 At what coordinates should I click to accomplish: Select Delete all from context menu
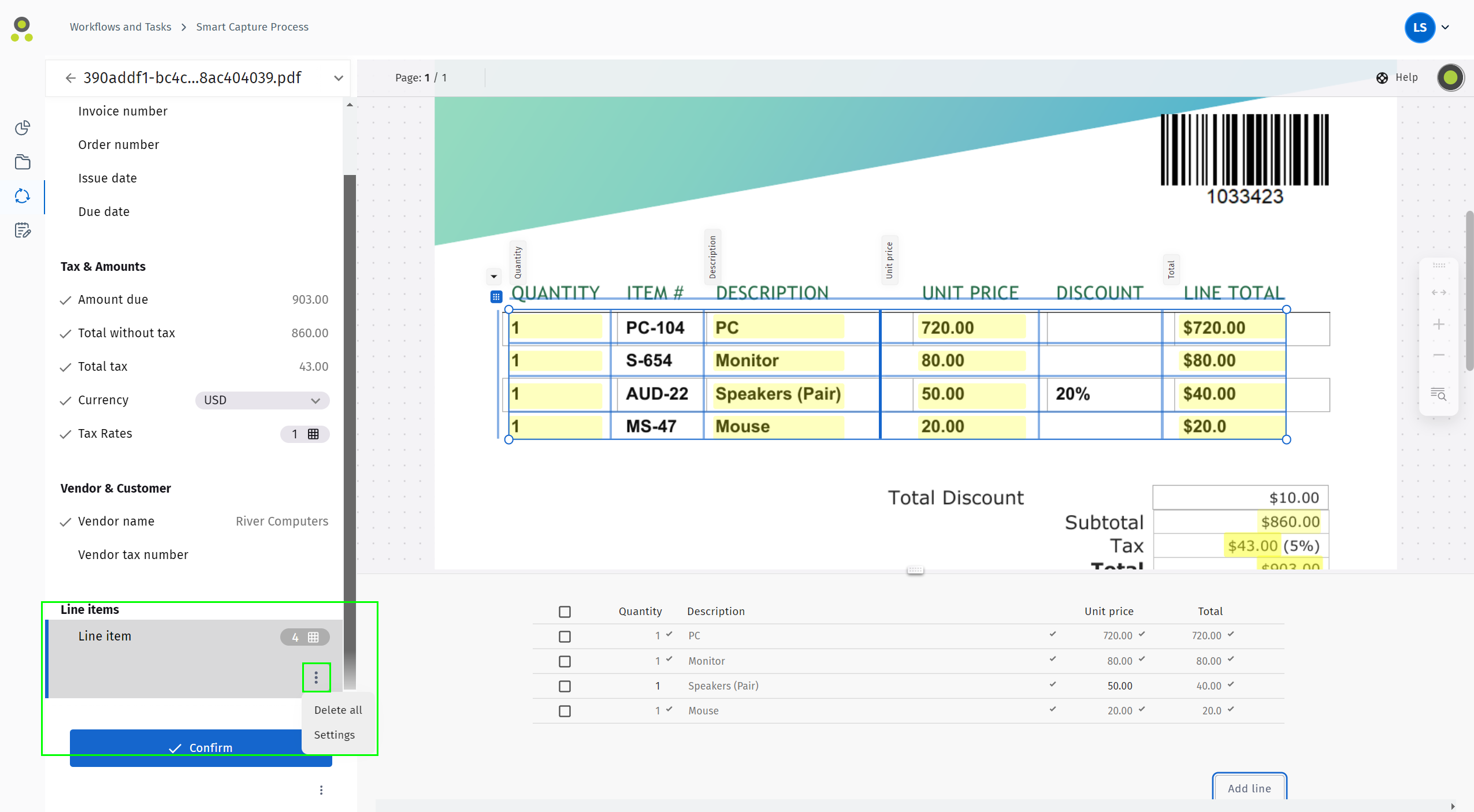pos(339,710)
